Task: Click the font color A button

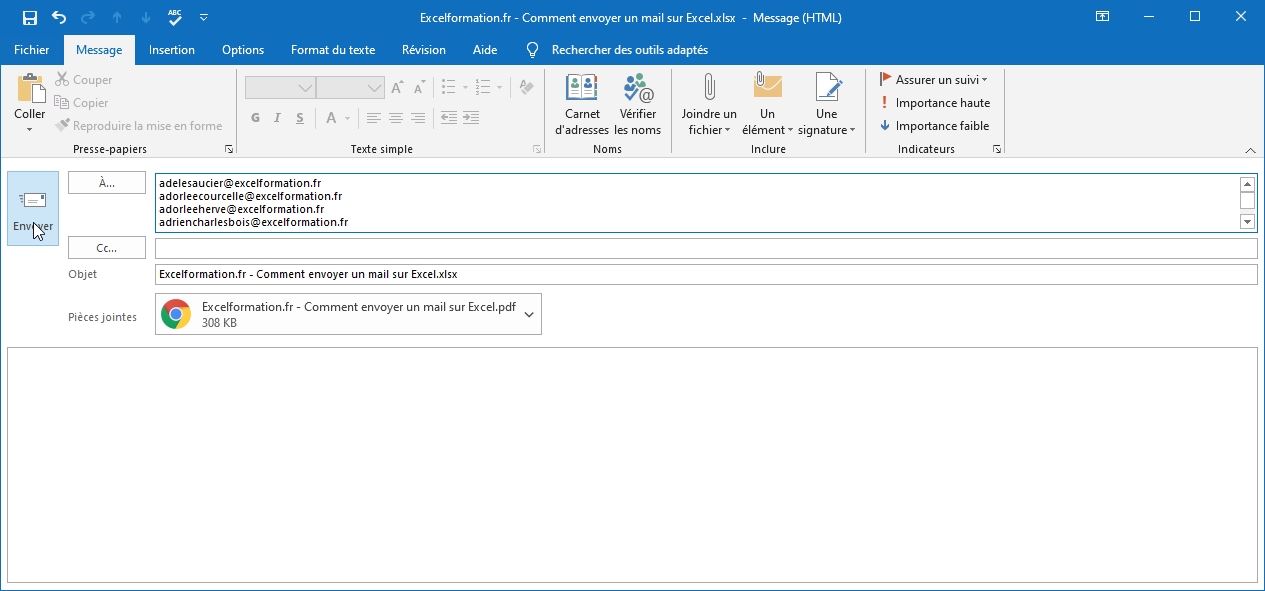Action: (332, 118)
